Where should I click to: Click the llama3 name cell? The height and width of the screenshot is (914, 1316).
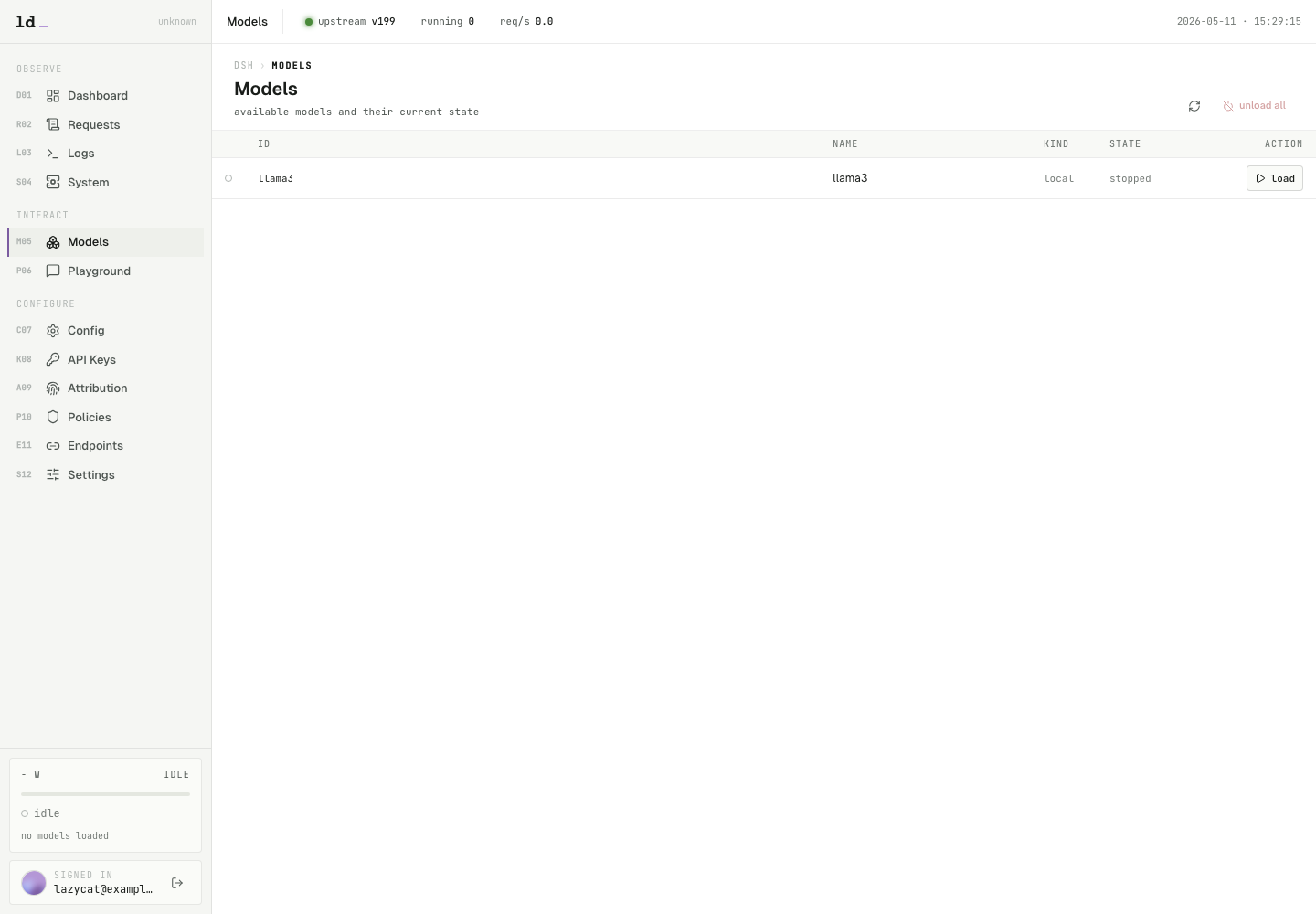[x=850, y=178]
